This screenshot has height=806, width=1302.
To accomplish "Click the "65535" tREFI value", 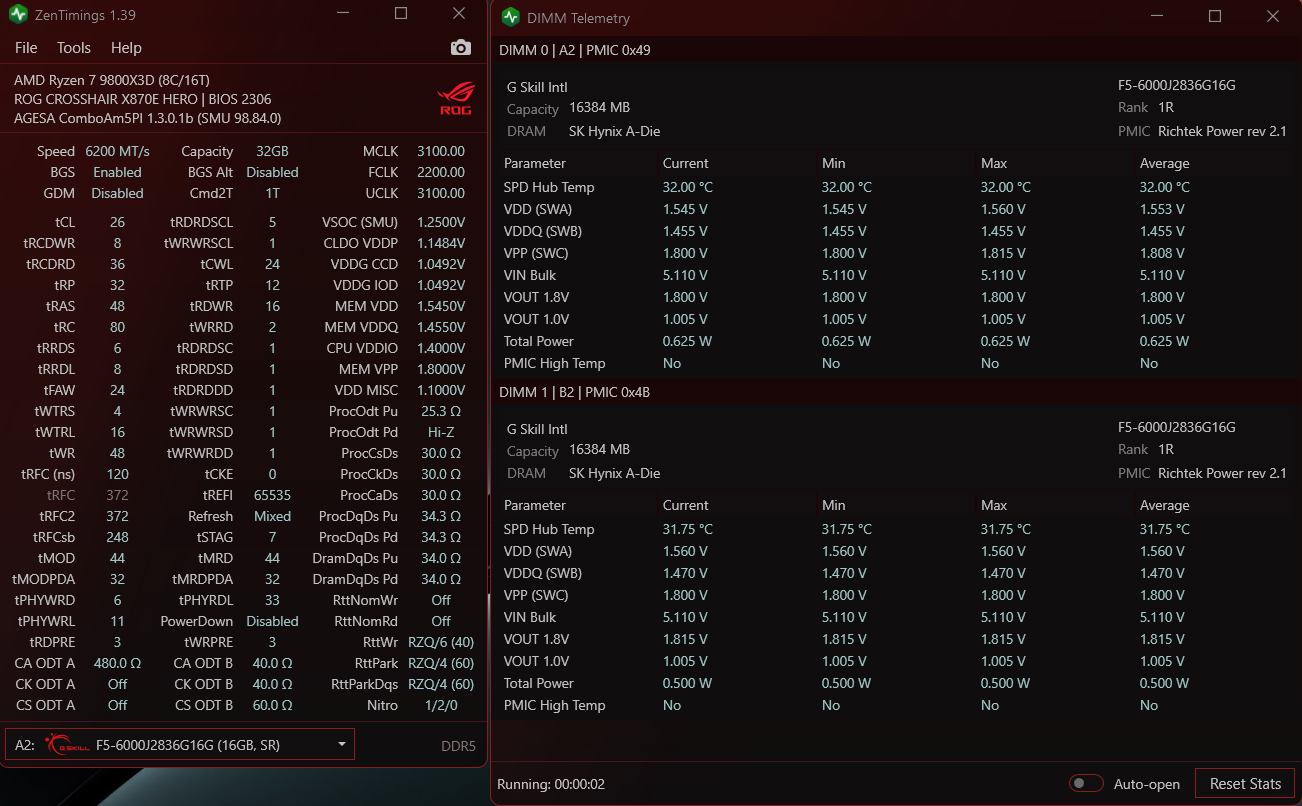I will (272, 495).
